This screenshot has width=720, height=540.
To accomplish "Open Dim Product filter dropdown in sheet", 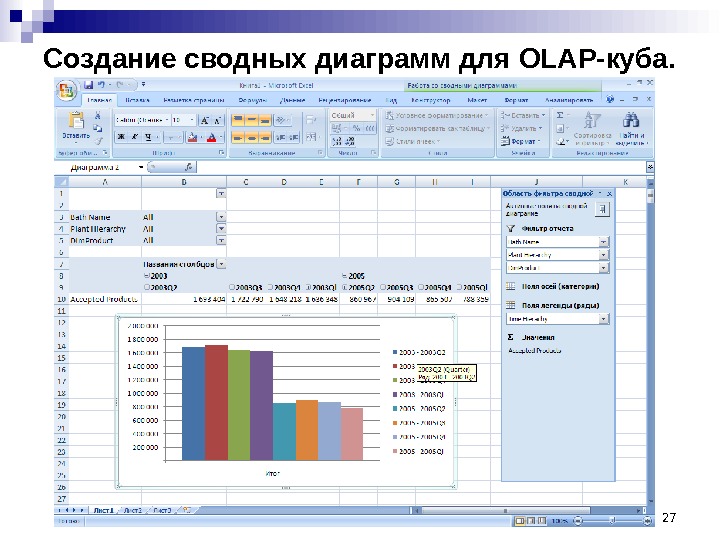I will 221,240.
